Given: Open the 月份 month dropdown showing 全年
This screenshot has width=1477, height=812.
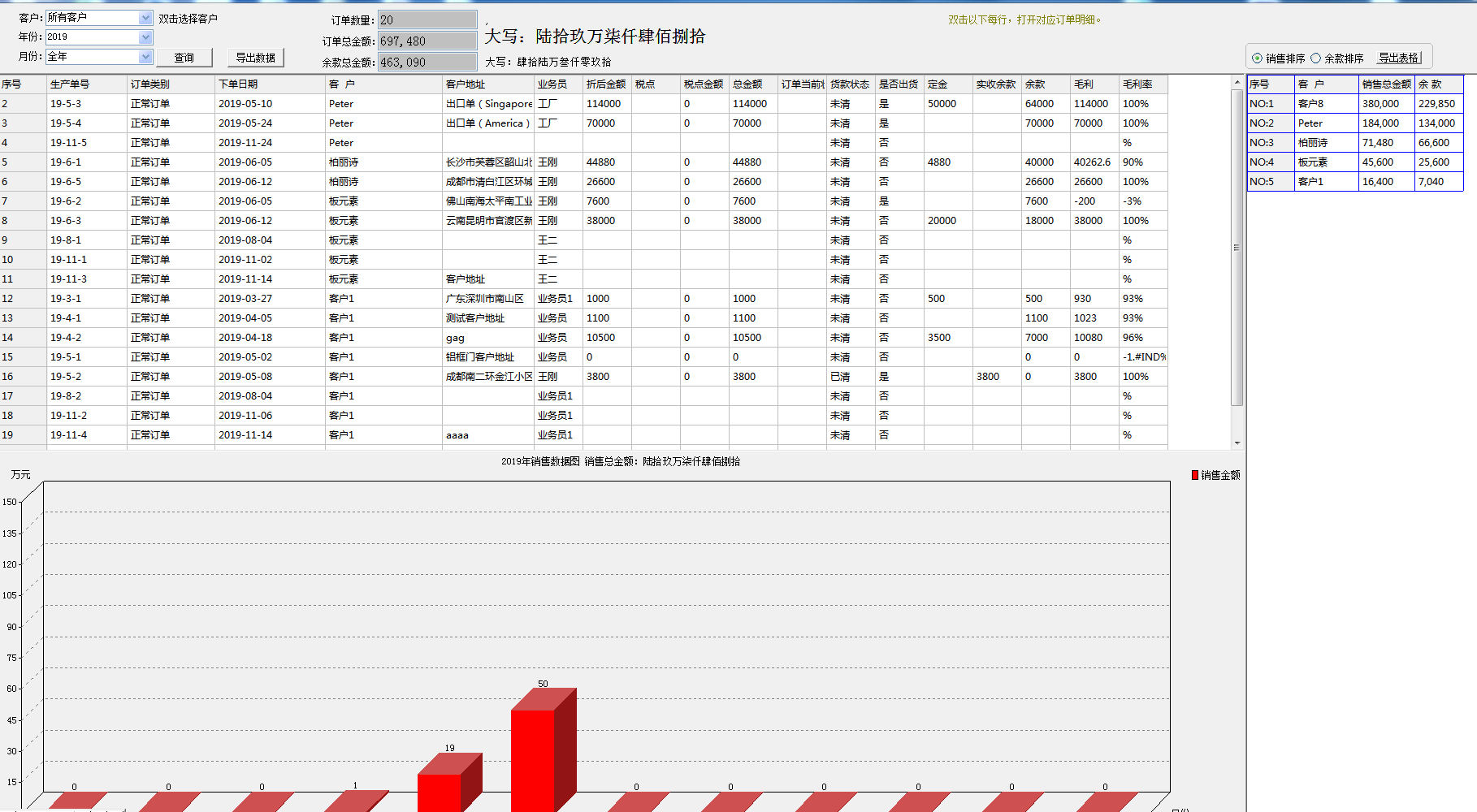Looking at the screenshot, I should click(x=145, y=56).
